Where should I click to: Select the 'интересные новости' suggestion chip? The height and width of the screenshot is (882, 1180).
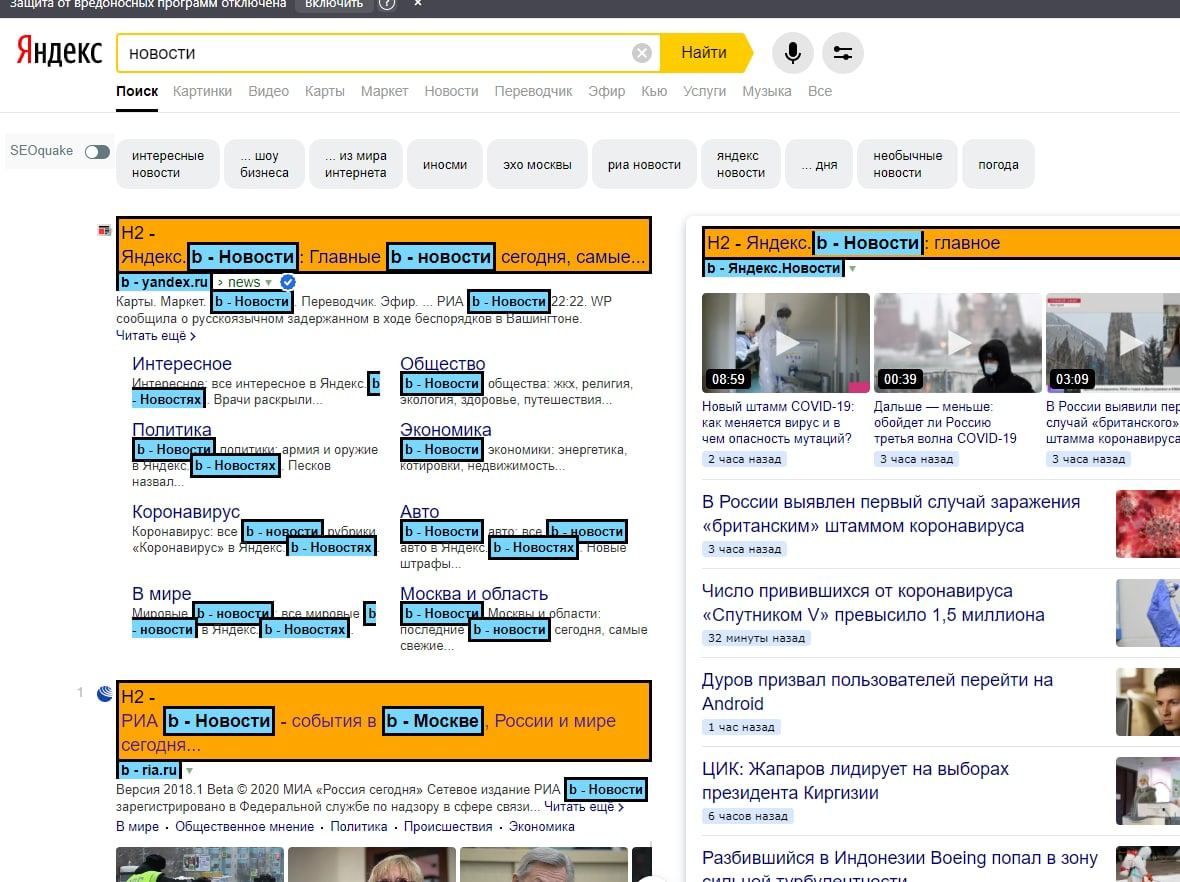168,164
